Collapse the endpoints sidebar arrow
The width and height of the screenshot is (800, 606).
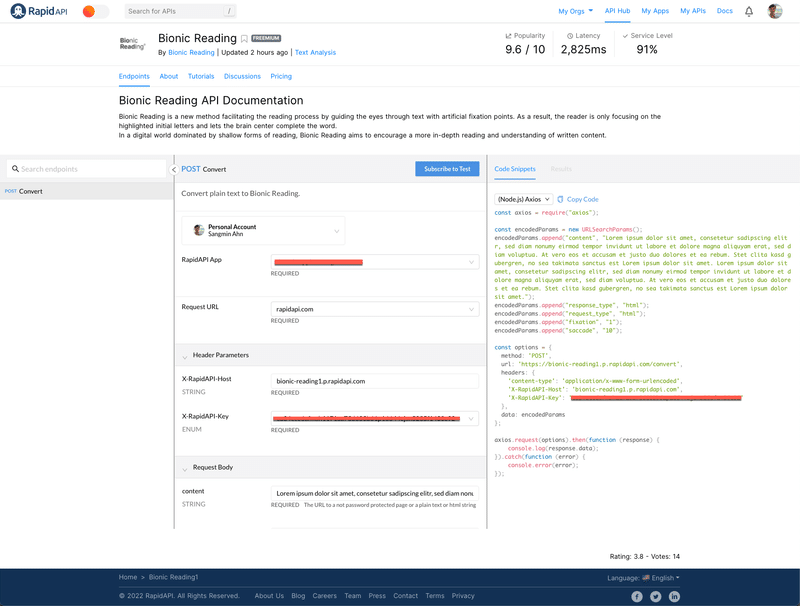click(x=174, y=169)
